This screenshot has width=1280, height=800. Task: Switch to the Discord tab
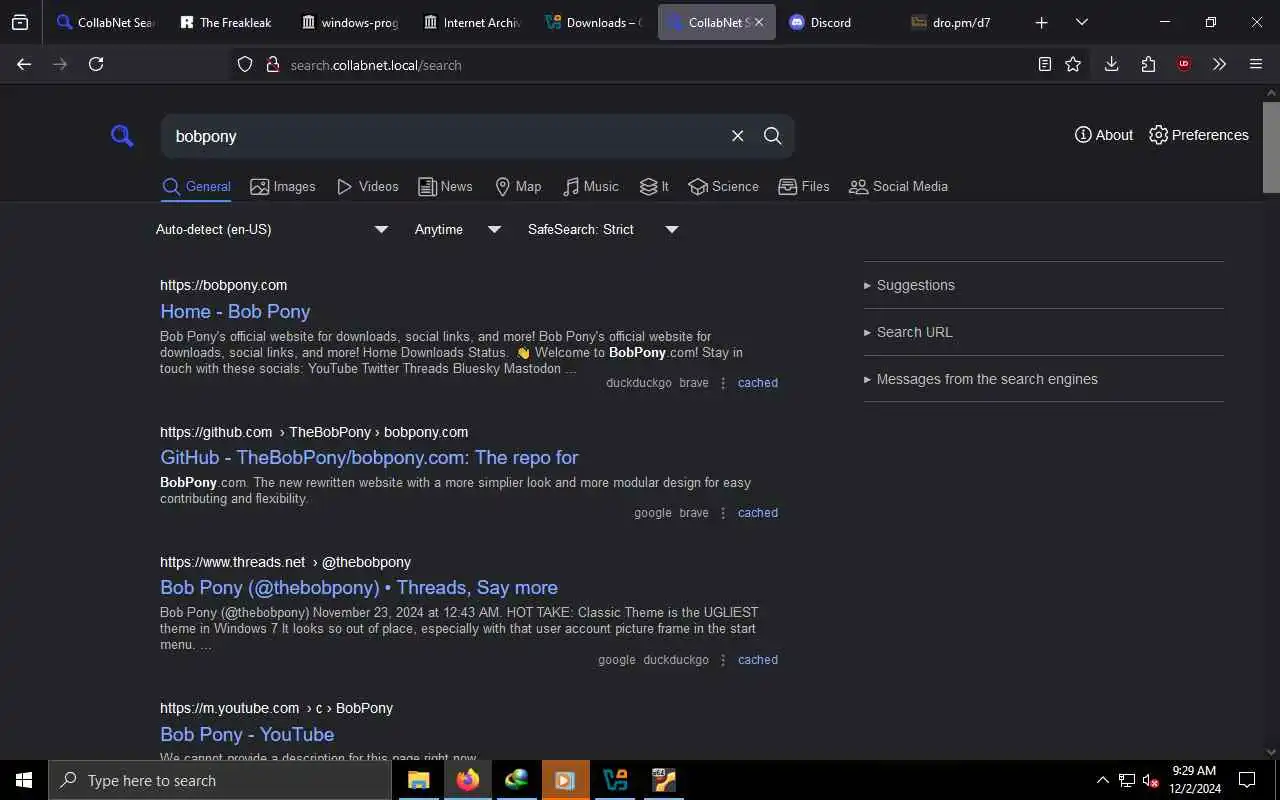838,22
